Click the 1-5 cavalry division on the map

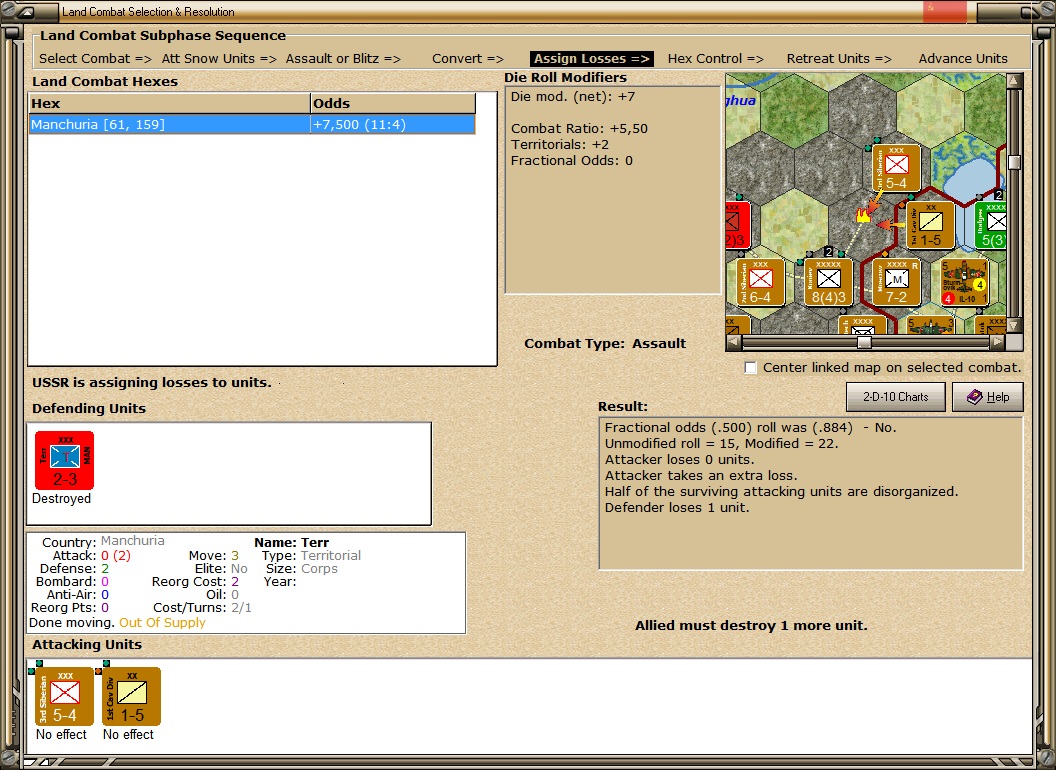click(930, 226)
